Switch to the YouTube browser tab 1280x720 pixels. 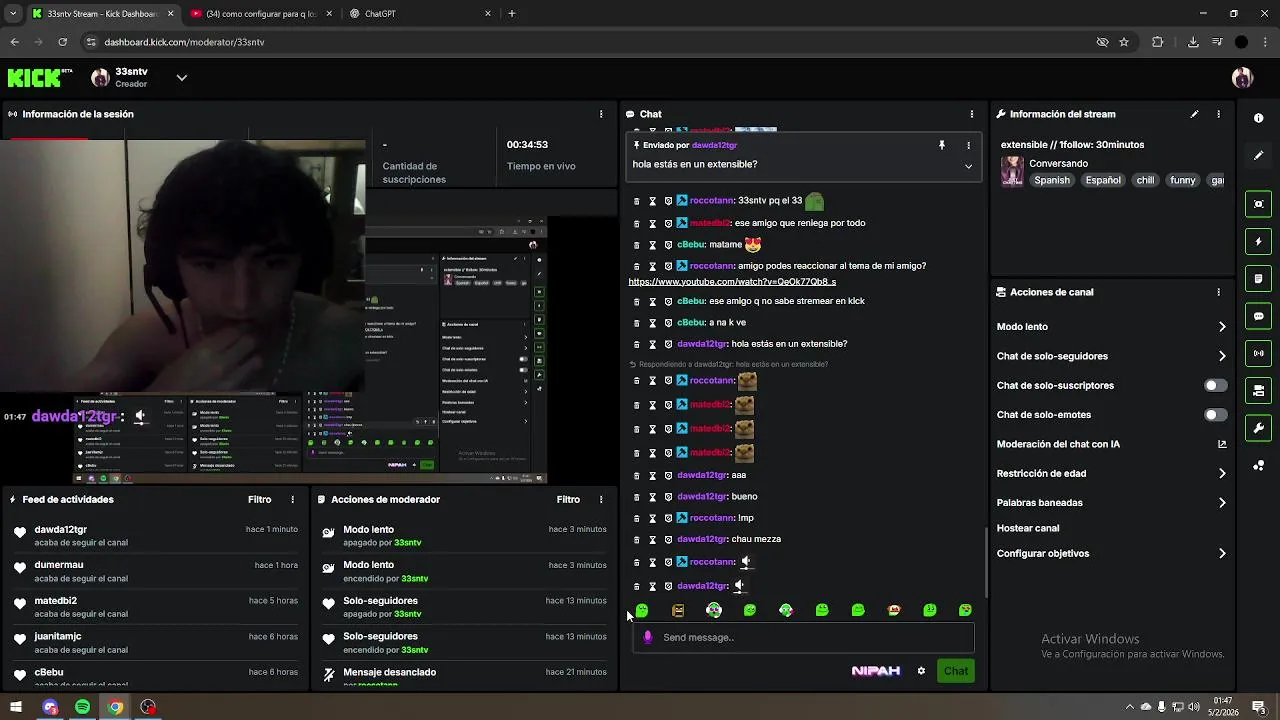tap(260, 14)
